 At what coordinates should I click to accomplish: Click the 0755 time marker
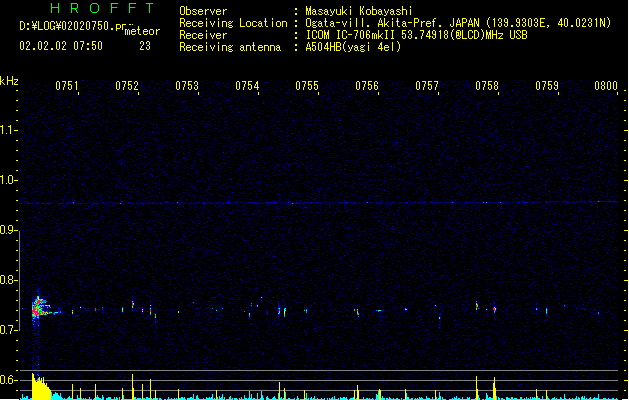pyautogui.click(x=307, y=86)
